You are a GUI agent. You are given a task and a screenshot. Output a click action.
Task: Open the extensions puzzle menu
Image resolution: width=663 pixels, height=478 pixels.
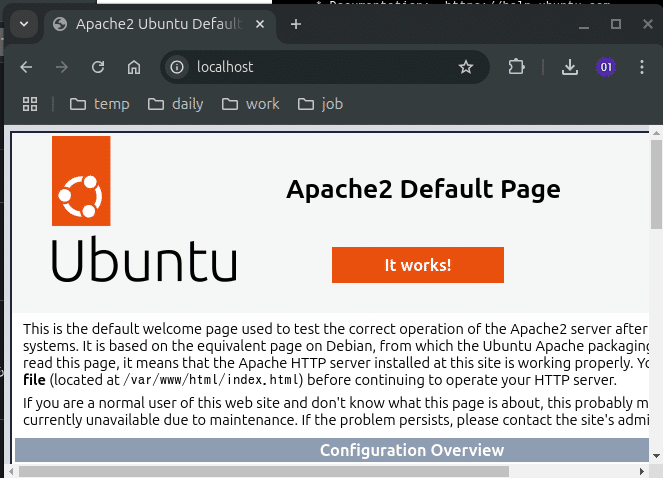click(x=516, y=67)
